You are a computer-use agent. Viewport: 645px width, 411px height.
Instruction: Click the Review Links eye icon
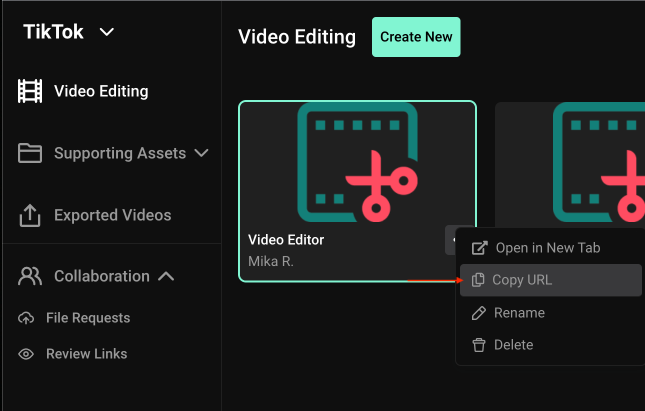(26, 354)
